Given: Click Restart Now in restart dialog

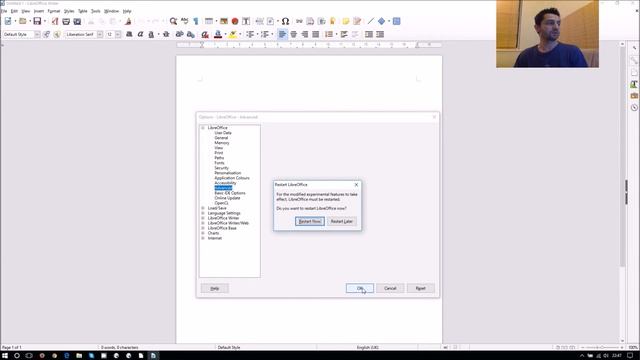Looking at the screenshot, I should (x=310, y=221).
